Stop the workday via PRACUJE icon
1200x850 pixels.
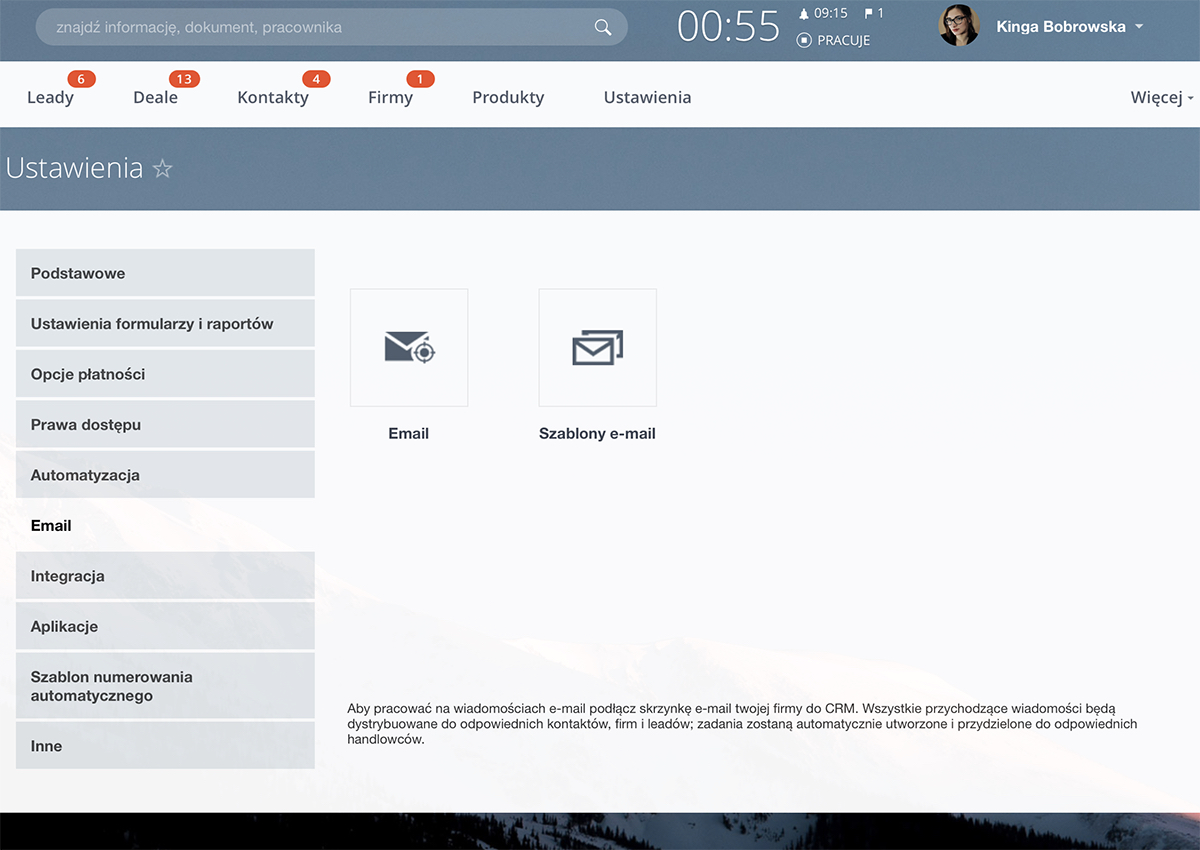coord(804,40)
